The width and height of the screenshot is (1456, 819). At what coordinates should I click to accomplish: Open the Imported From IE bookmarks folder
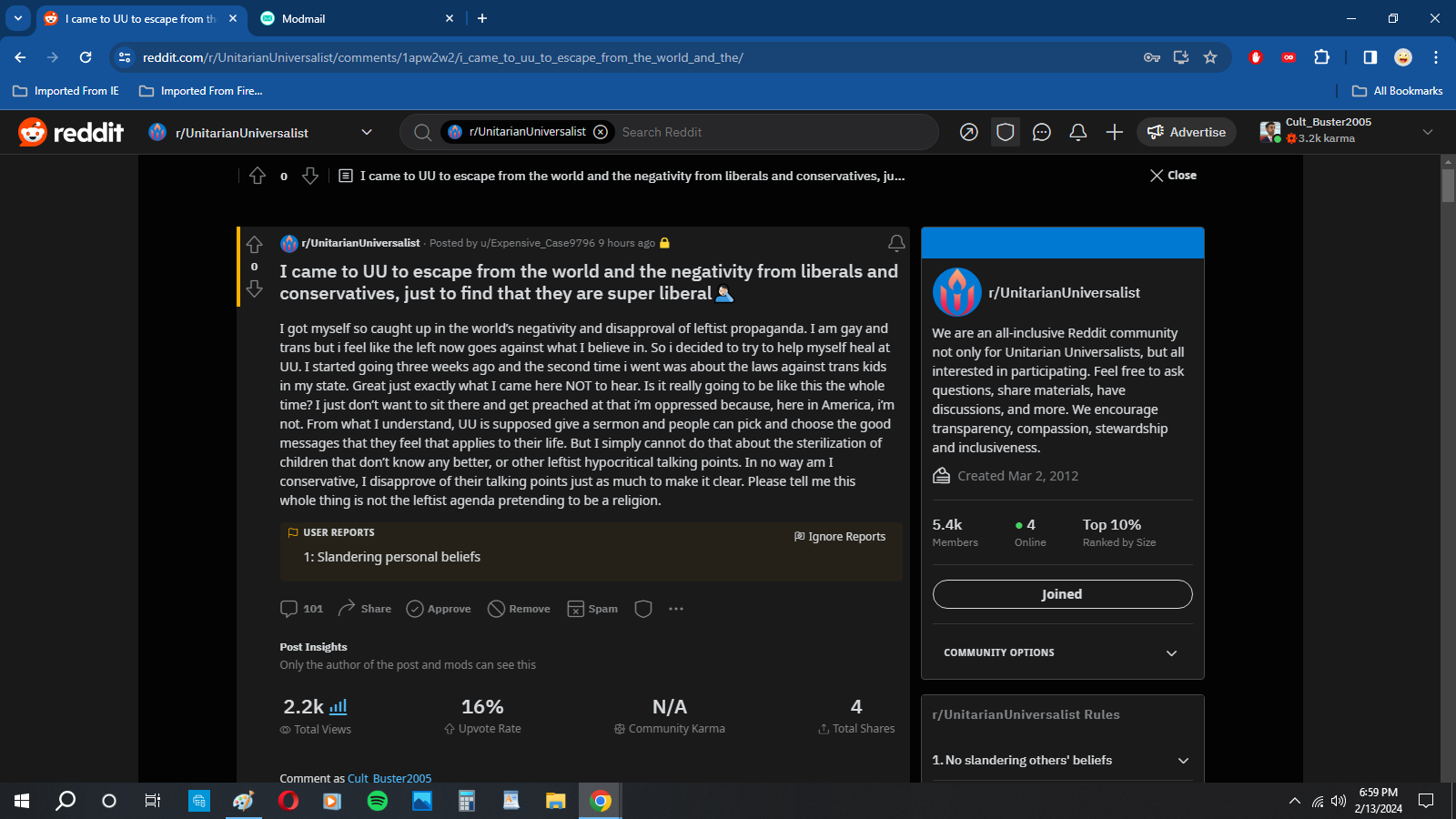[x=66, y=91]
